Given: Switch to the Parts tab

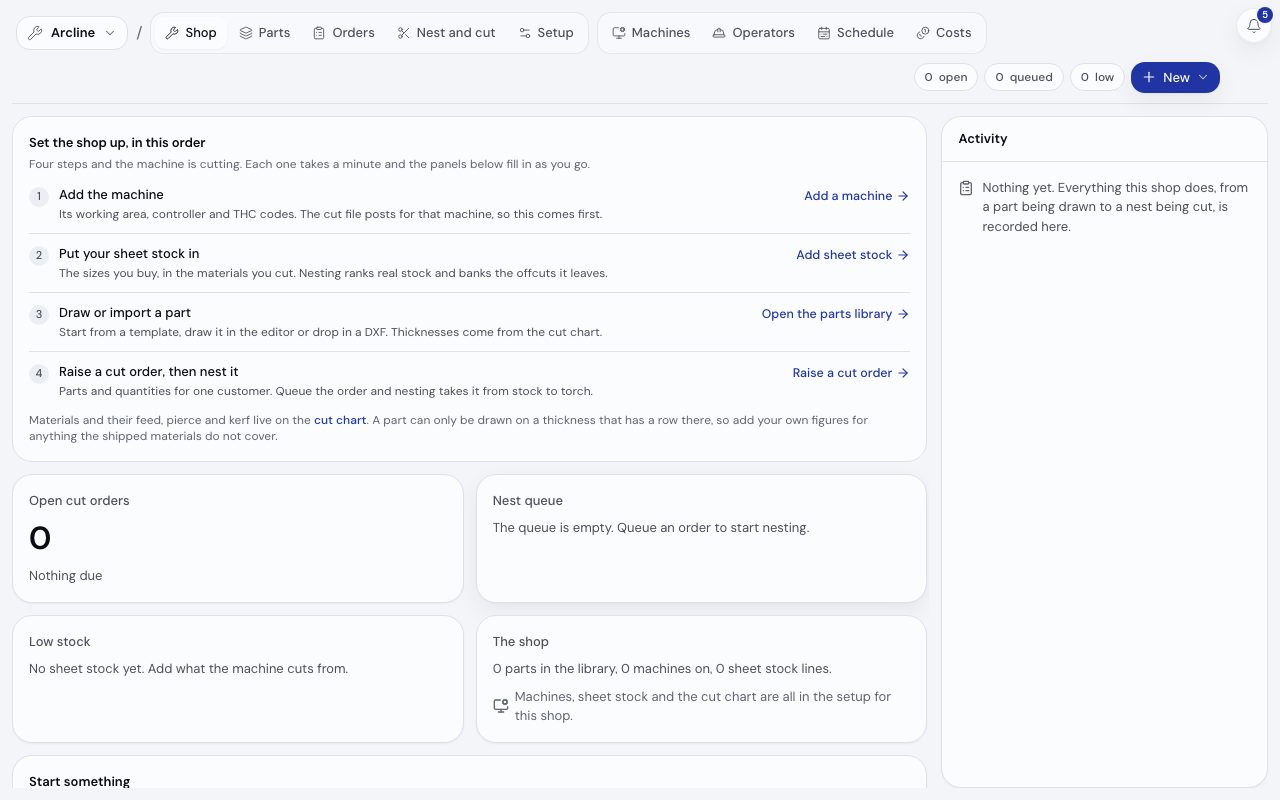Looking at the screenshot, I should (264, 33).
